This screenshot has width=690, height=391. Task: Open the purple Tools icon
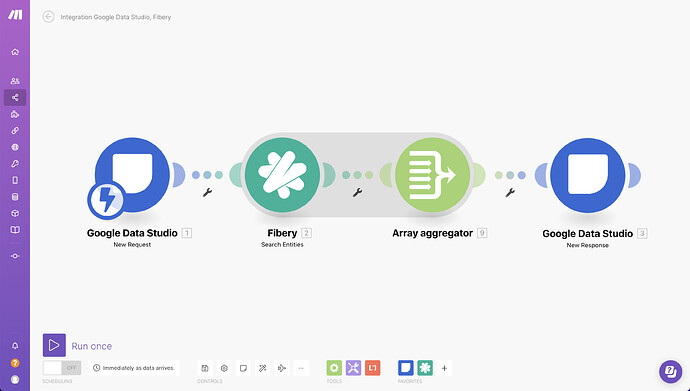click(353, 368)
